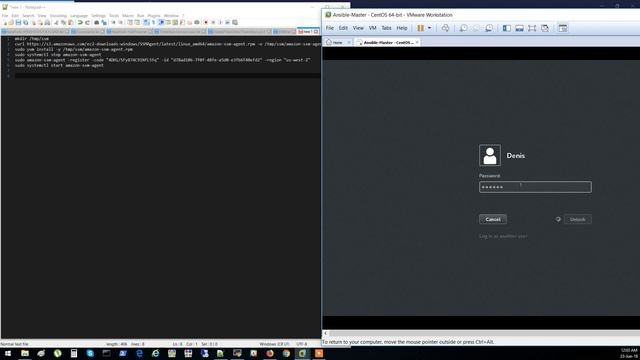Toggle Show All Characters in Notepad++
The height and width of the screenshot is (360, 640).
(153, 22)
